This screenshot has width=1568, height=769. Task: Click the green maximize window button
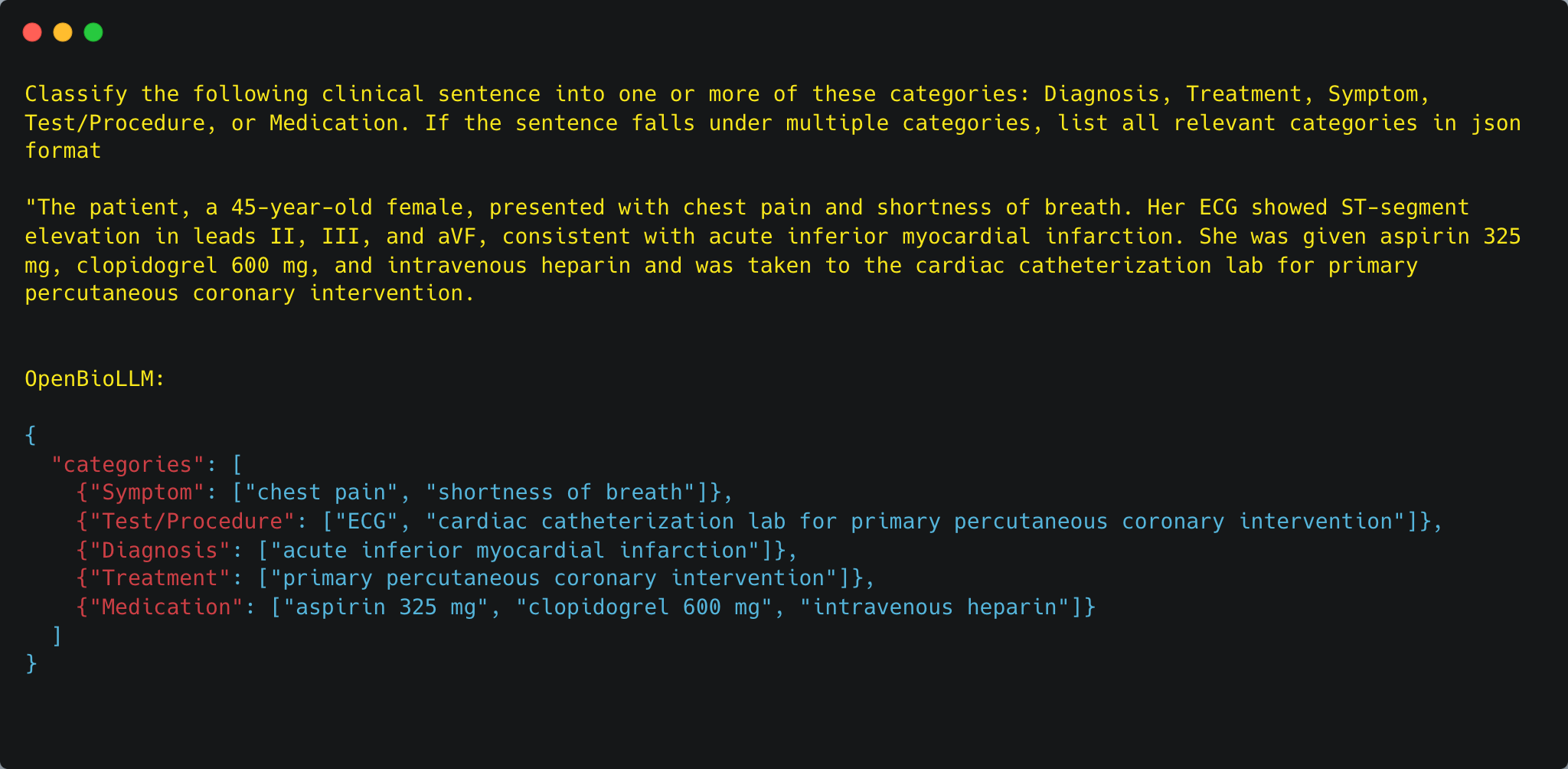tap(93, 32)
